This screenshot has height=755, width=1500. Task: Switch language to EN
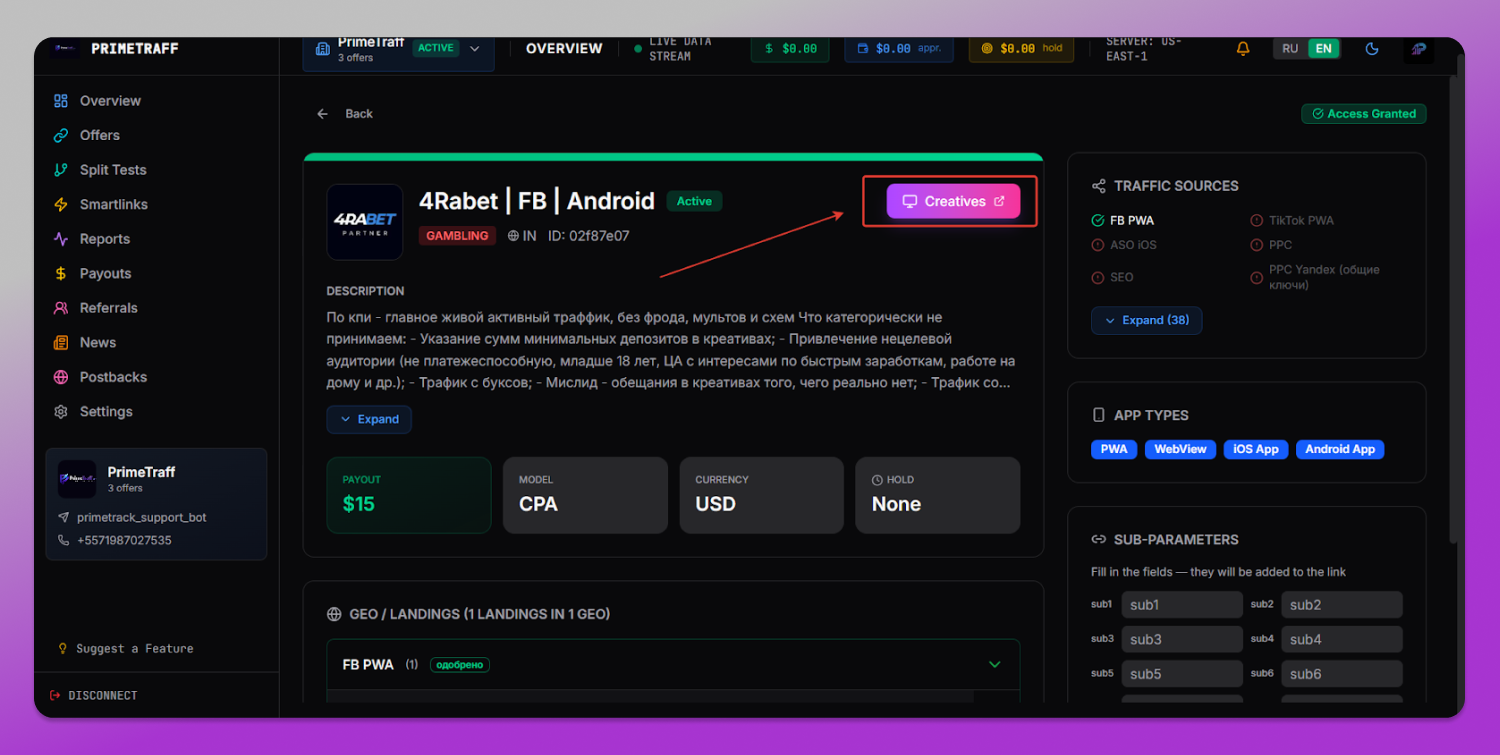click(x=1323, y=48)
